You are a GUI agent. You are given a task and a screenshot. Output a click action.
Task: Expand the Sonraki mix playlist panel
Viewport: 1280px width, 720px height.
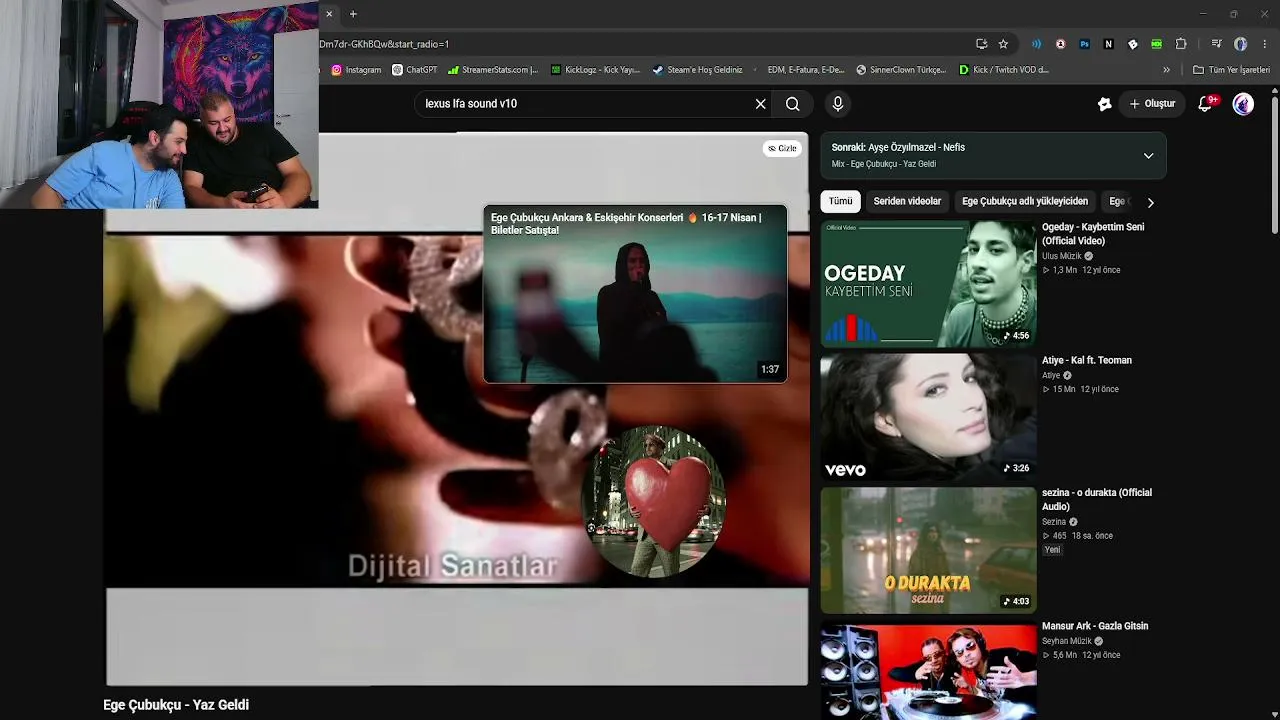(1148, 156)
